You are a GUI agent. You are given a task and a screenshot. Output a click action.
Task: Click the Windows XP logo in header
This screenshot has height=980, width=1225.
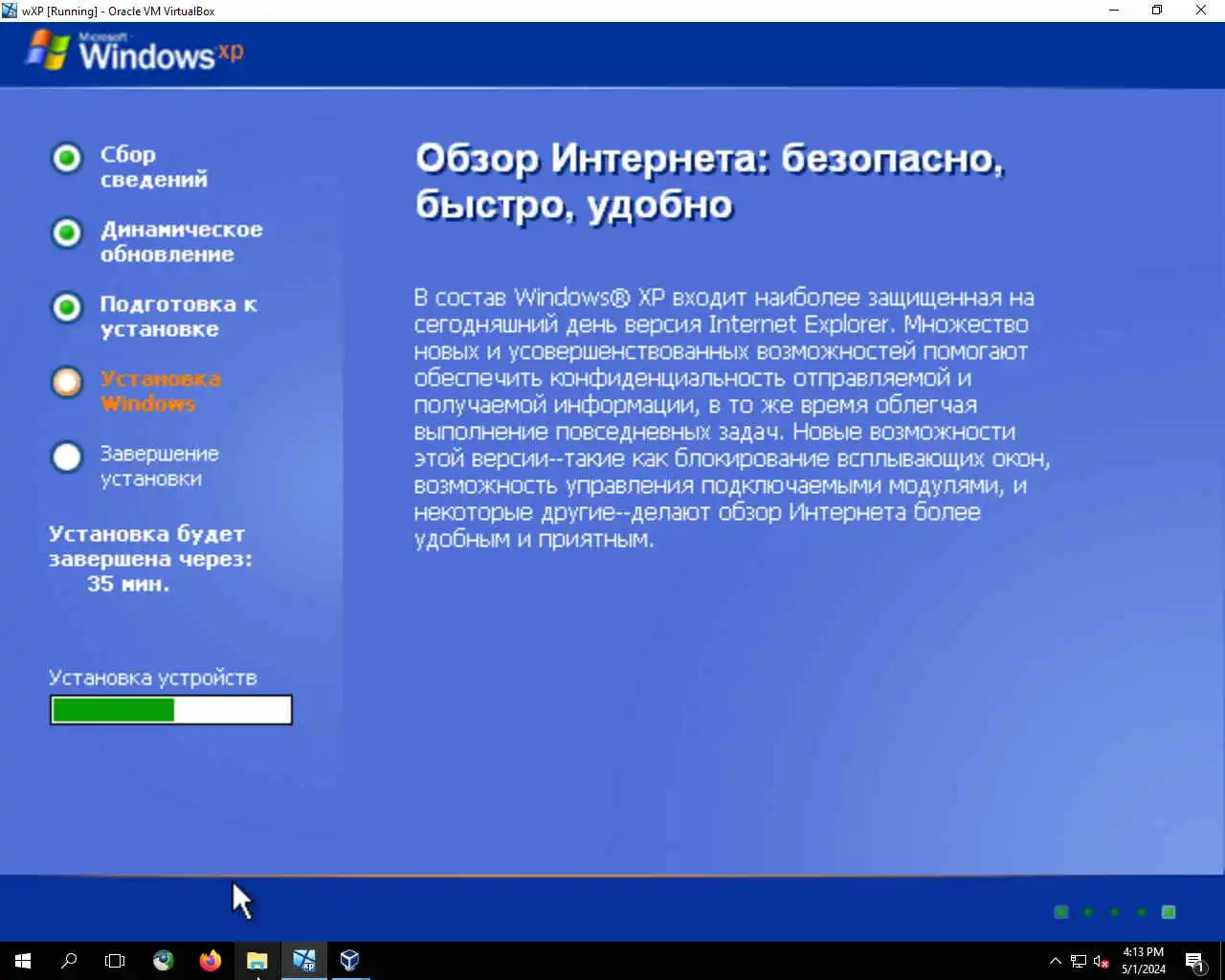coord(135,52)
